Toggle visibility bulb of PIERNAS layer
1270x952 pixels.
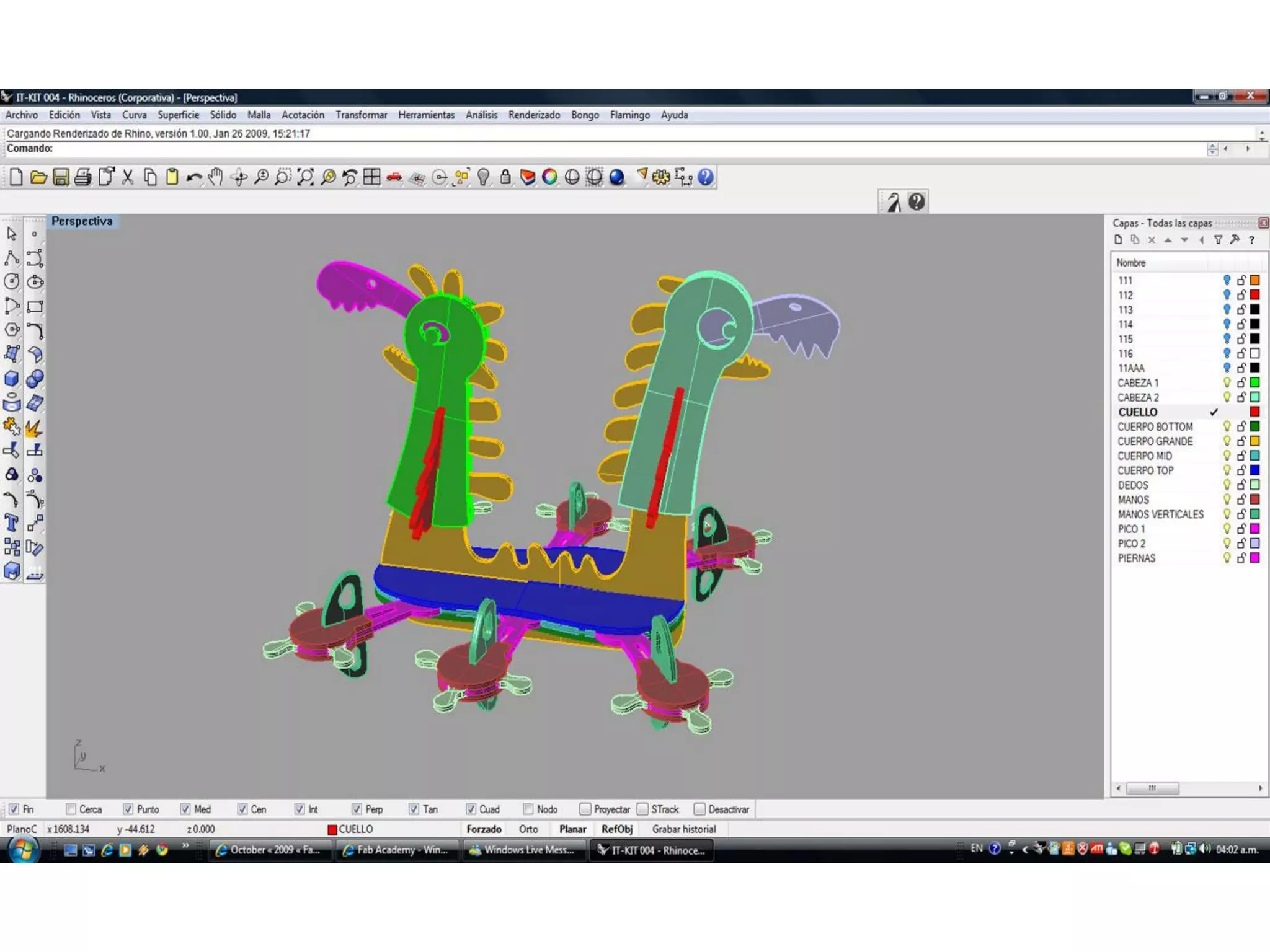[1227, 558]
